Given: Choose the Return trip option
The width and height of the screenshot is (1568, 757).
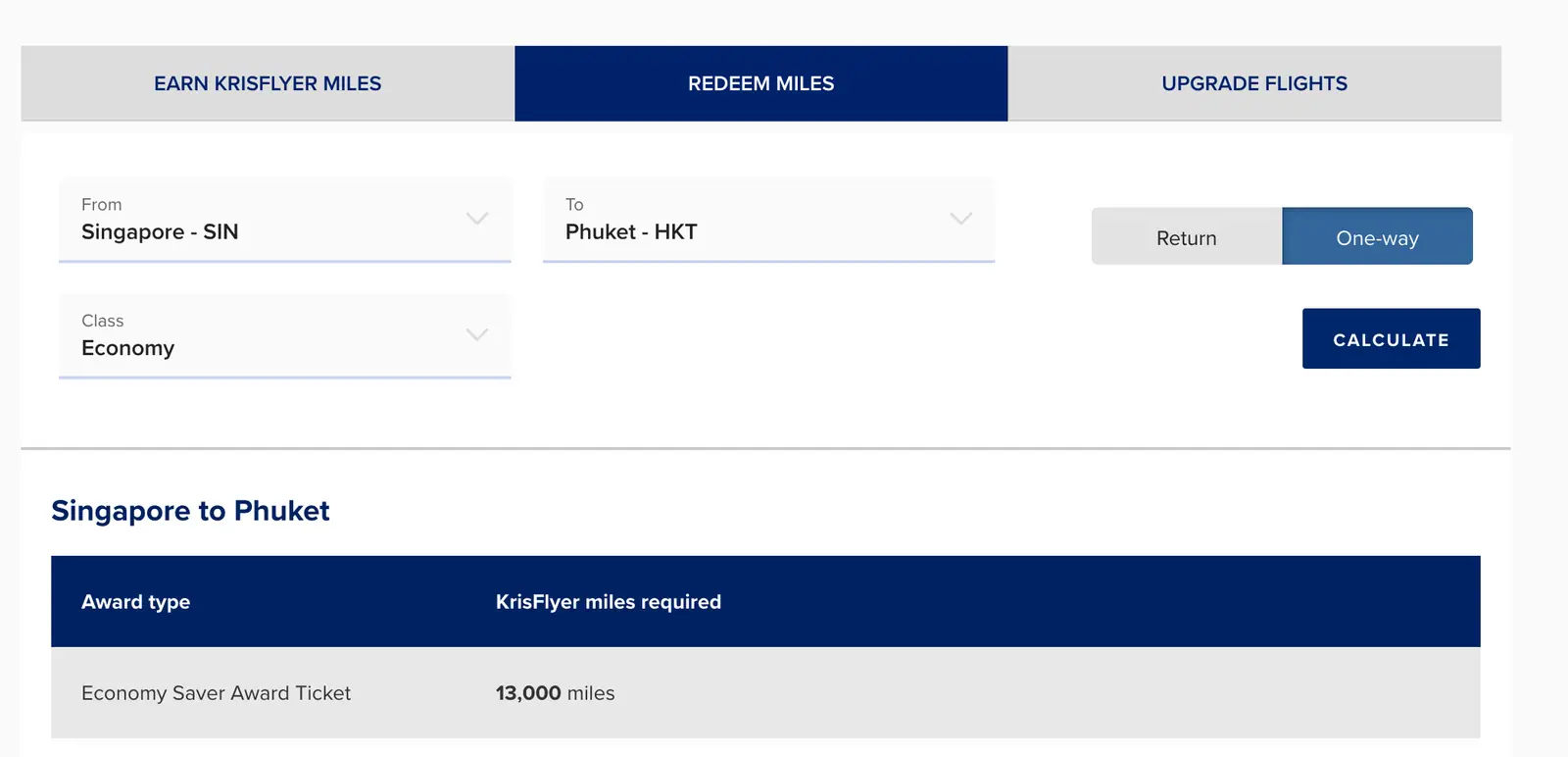Looking at the screenshot, I should tap(1187, 236).
